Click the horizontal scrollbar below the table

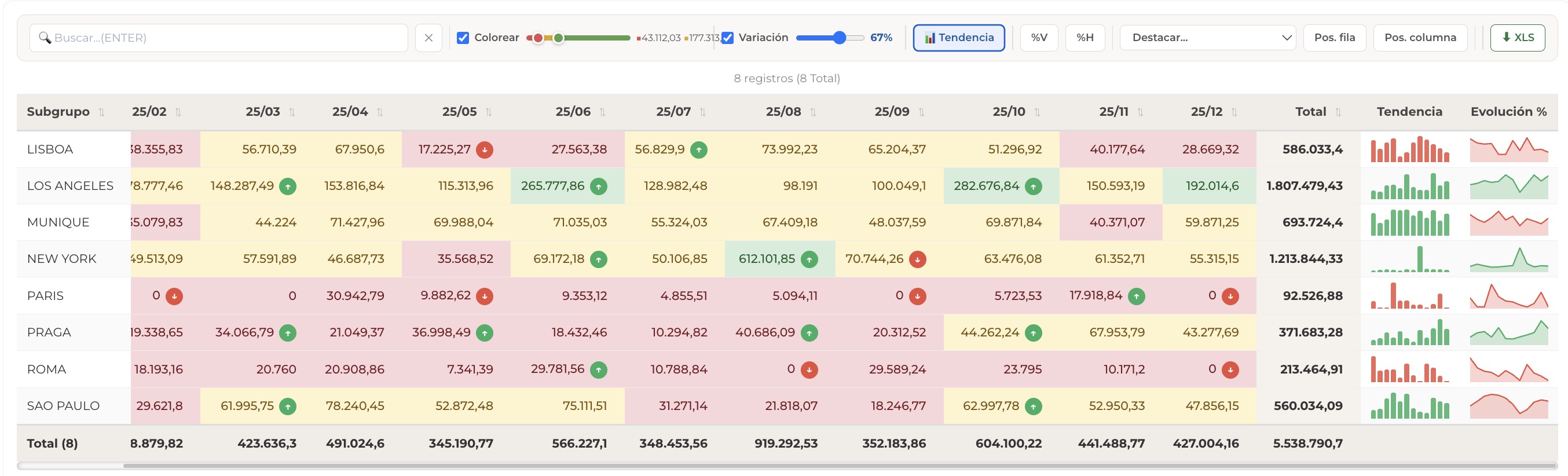point(840,466)
